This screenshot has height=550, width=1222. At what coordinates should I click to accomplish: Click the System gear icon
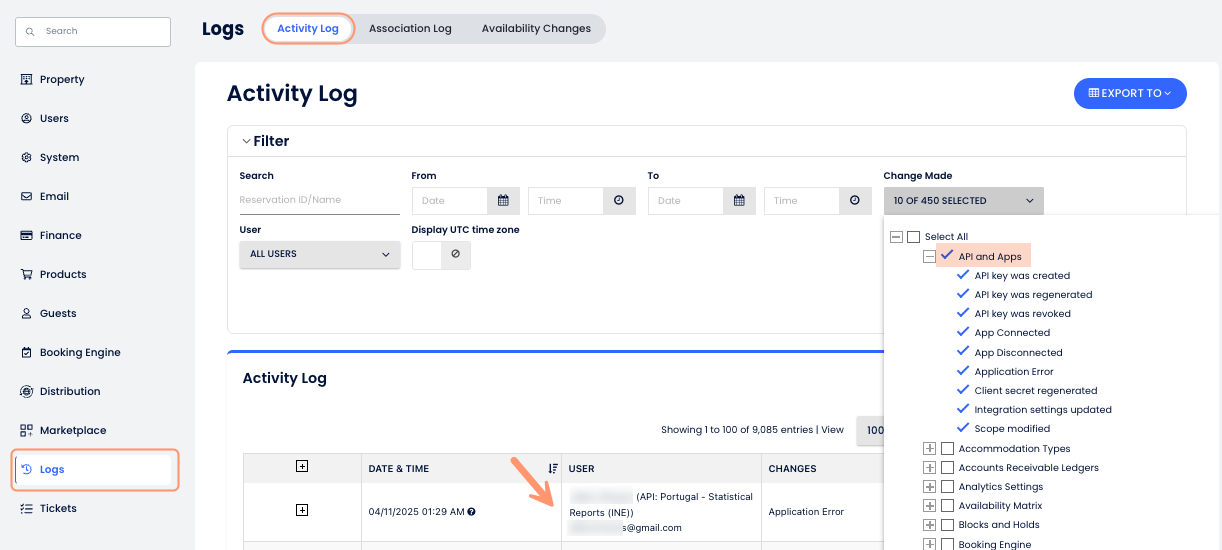(27, 157)
